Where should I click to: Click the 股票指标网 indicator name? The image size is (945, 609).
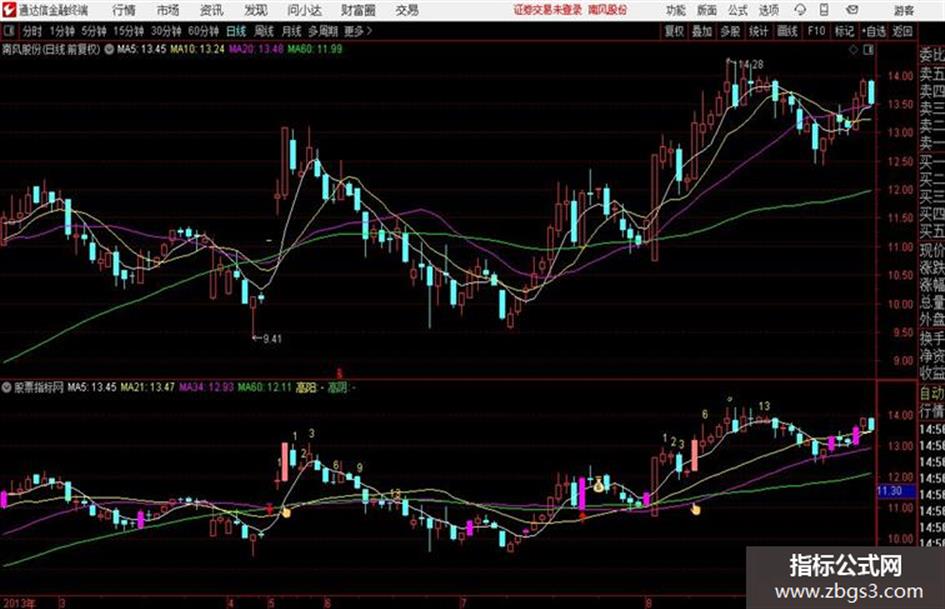tap(39, 387)
